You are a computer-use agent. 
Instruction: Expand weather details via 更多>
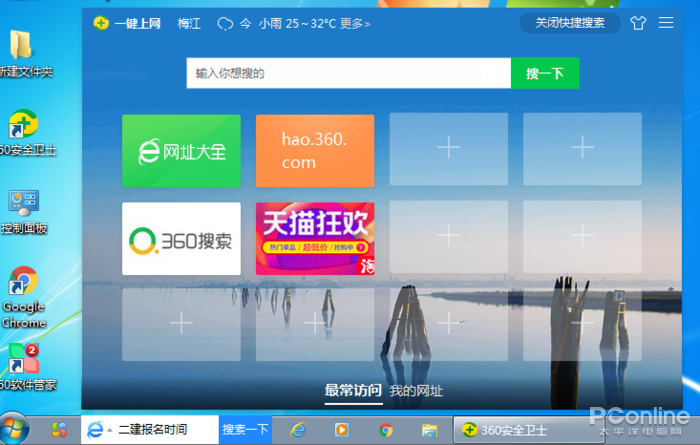354,23
